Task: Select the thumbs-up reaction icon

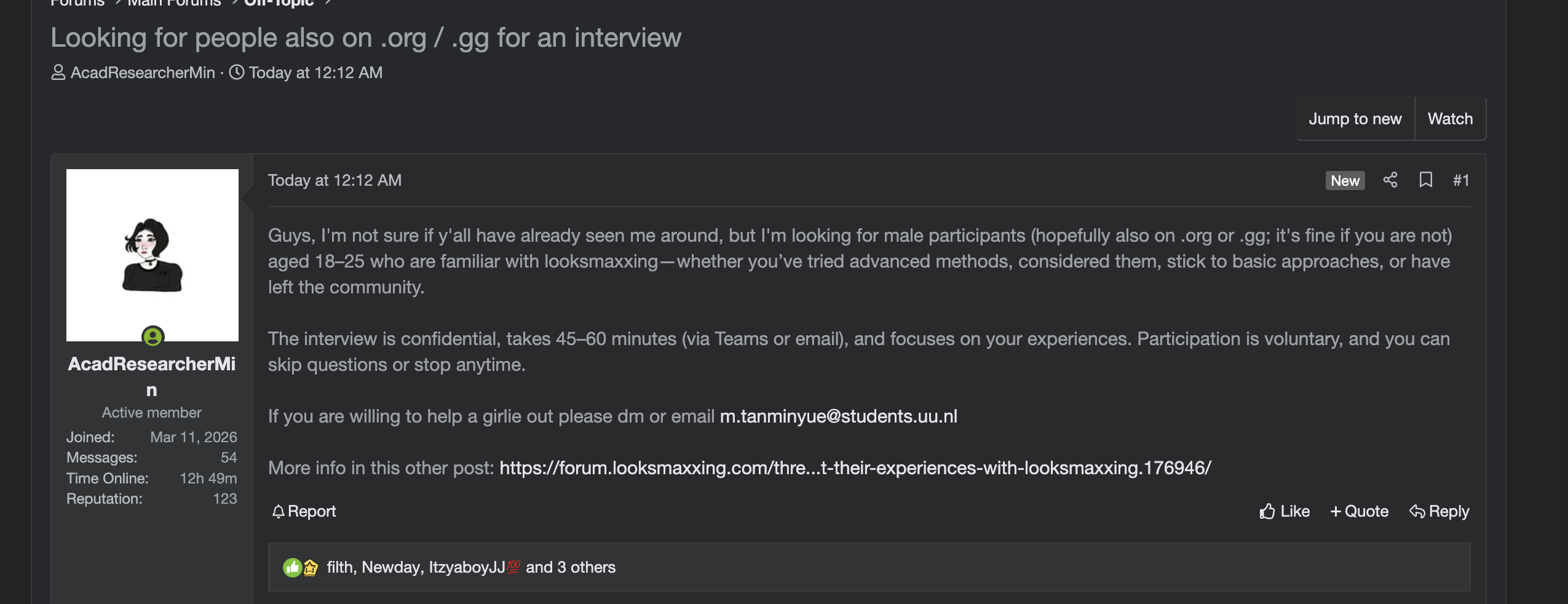Action: (291, 567)
